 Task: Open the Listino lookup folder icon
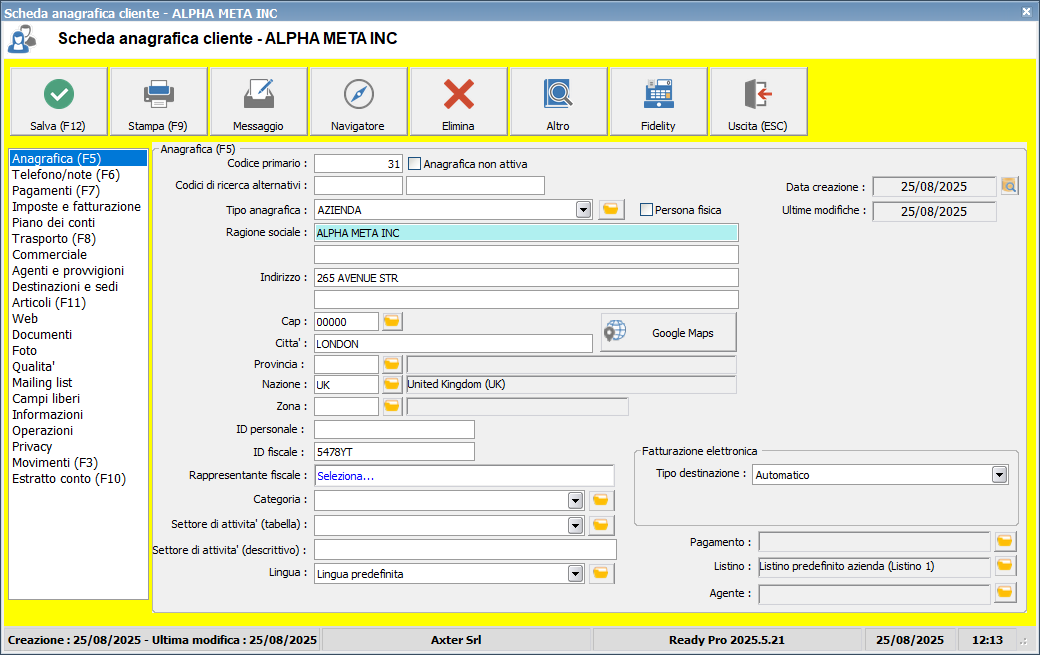pos(1005,566)
